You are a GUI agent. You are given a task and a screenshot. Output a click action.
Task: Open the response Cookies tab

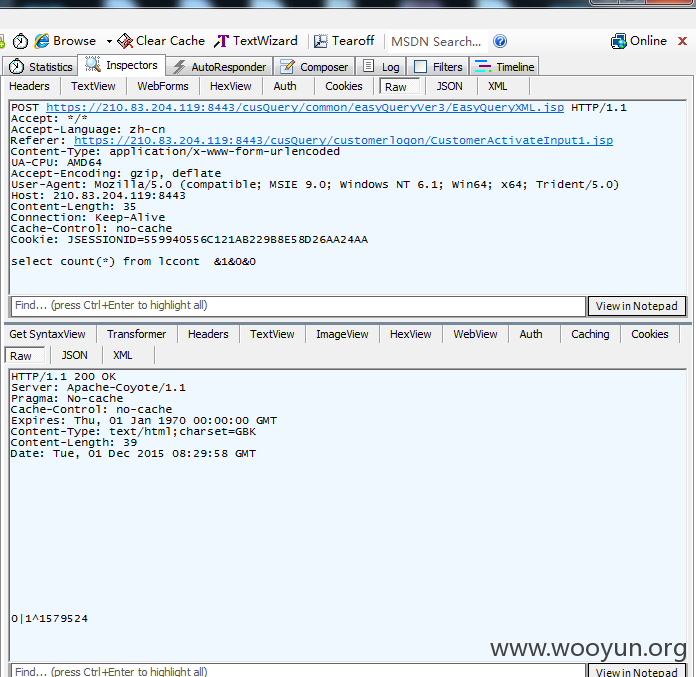point(649,334)
